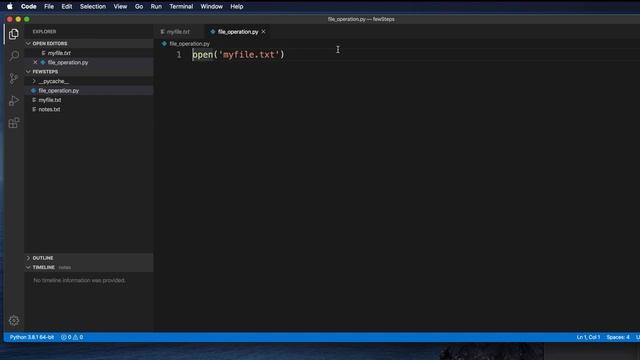Click Spaces: 4 indentation setting
The width and height of the screenshot is (640, 360).
pyautogui.click(x=618, y=337)
